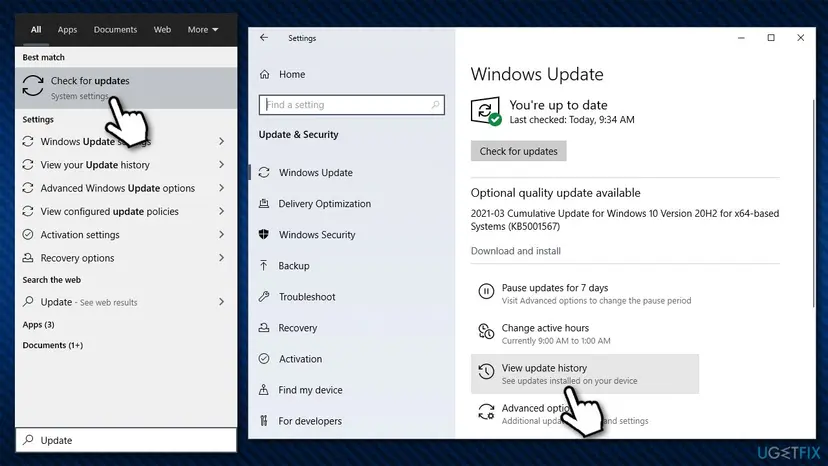Image resolution: width=828 pixels, height=466 pixels.
Task: Click the Advanced options gear-sync icon
Action: [486, 412]
